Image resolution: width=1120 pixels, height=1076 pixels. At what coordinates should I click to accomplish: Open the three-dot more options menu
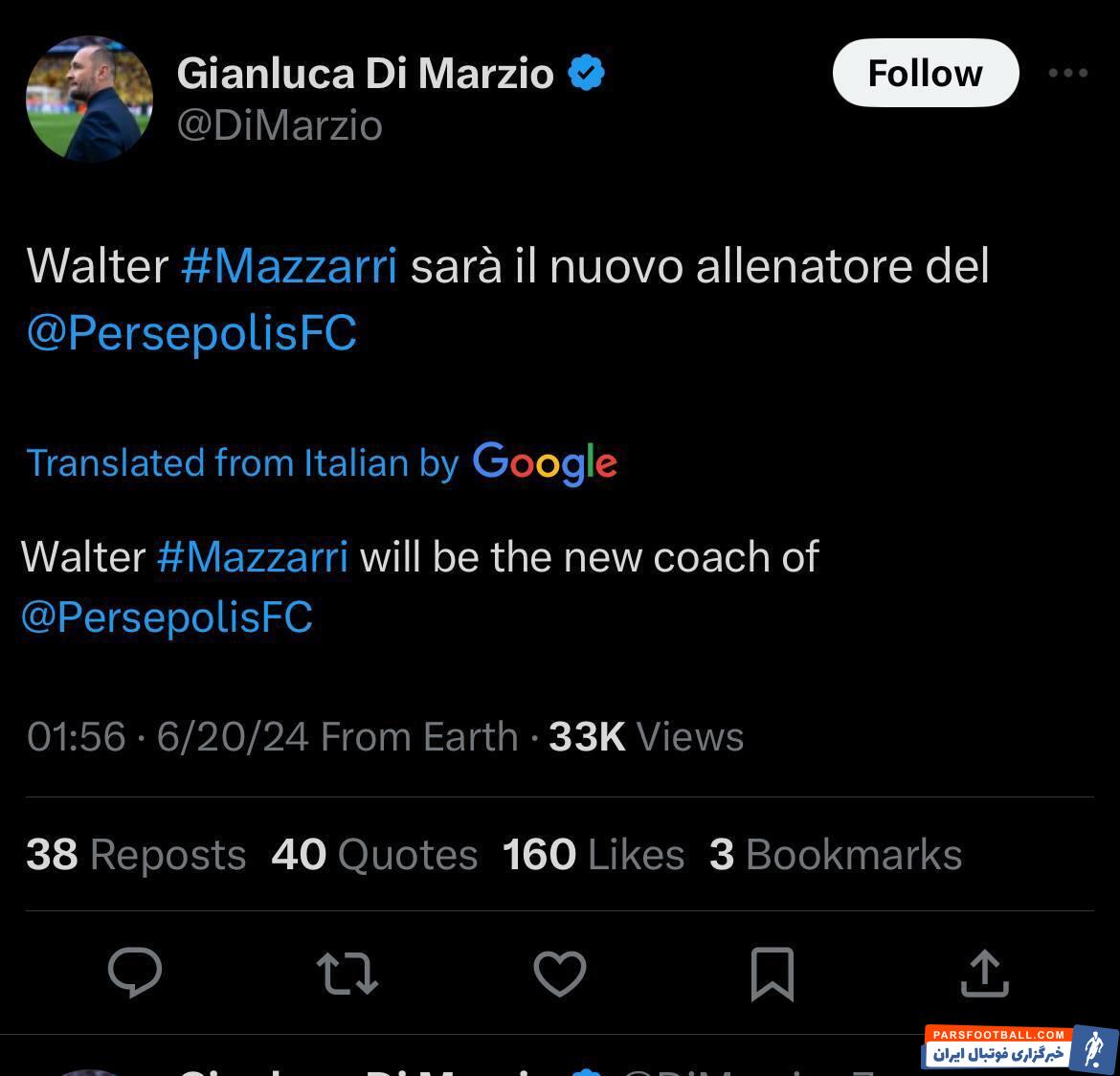coord(1068,73)
